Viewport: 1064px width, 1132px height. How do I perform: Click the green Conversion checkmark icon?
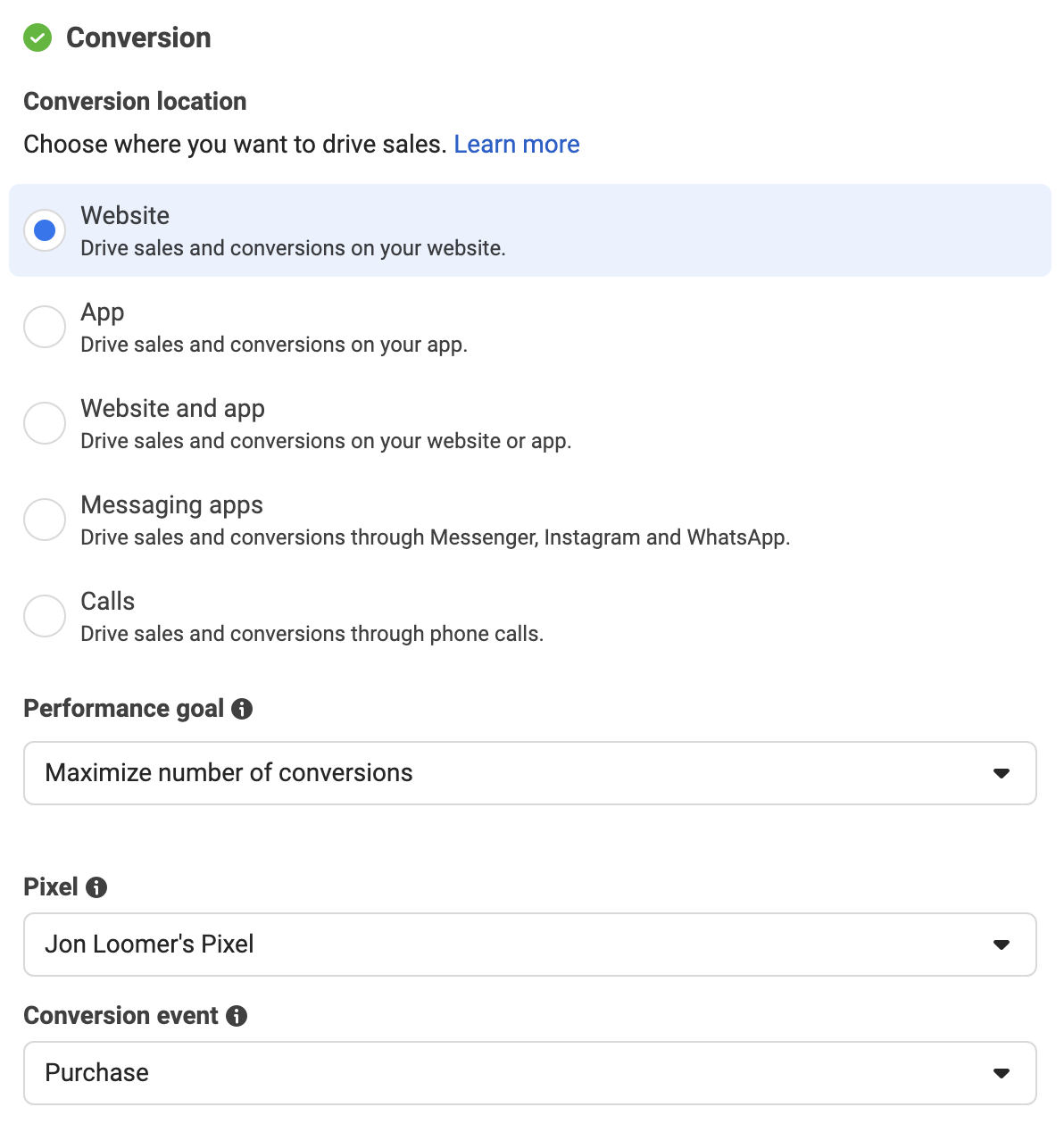pyautogui.click(x=37, y=37)
